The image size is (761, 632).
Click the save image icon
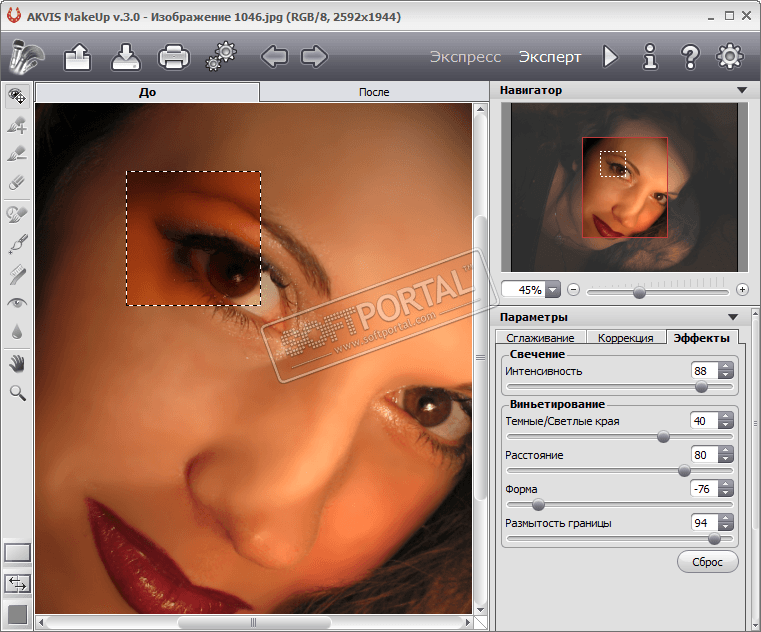(125, 57)
